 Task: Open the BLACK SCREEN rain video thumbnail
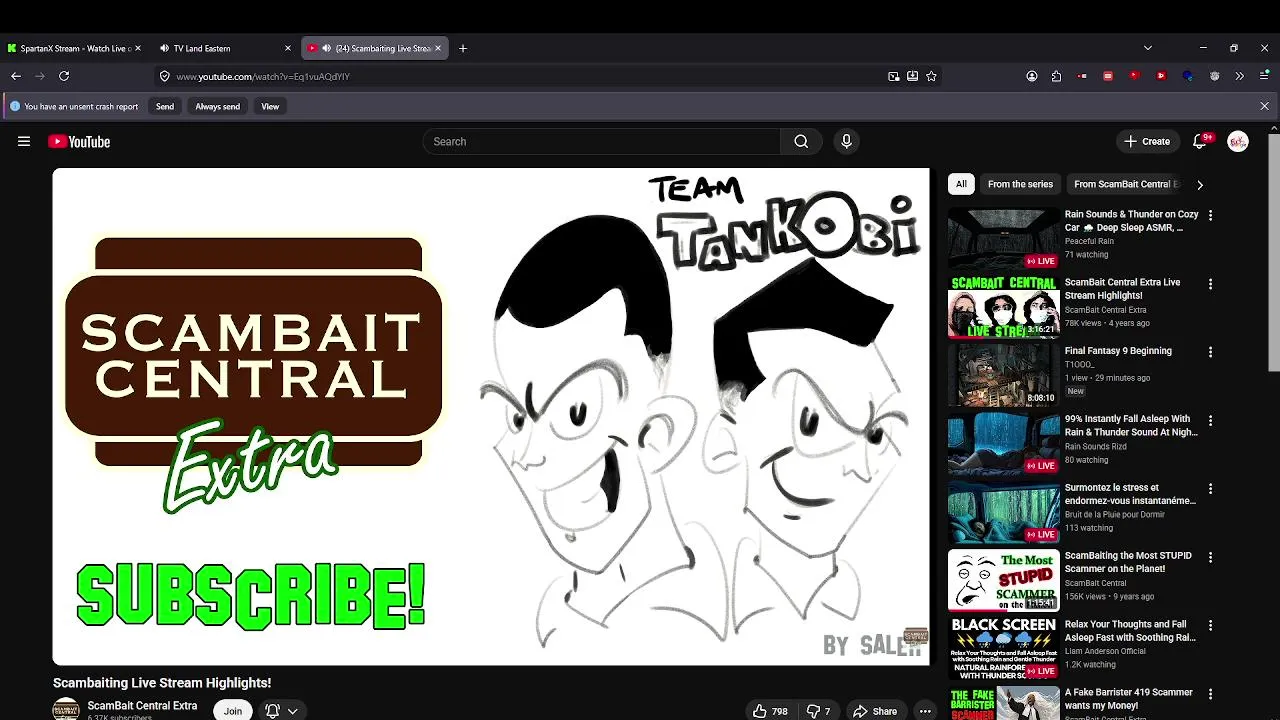click(1003, 648)
